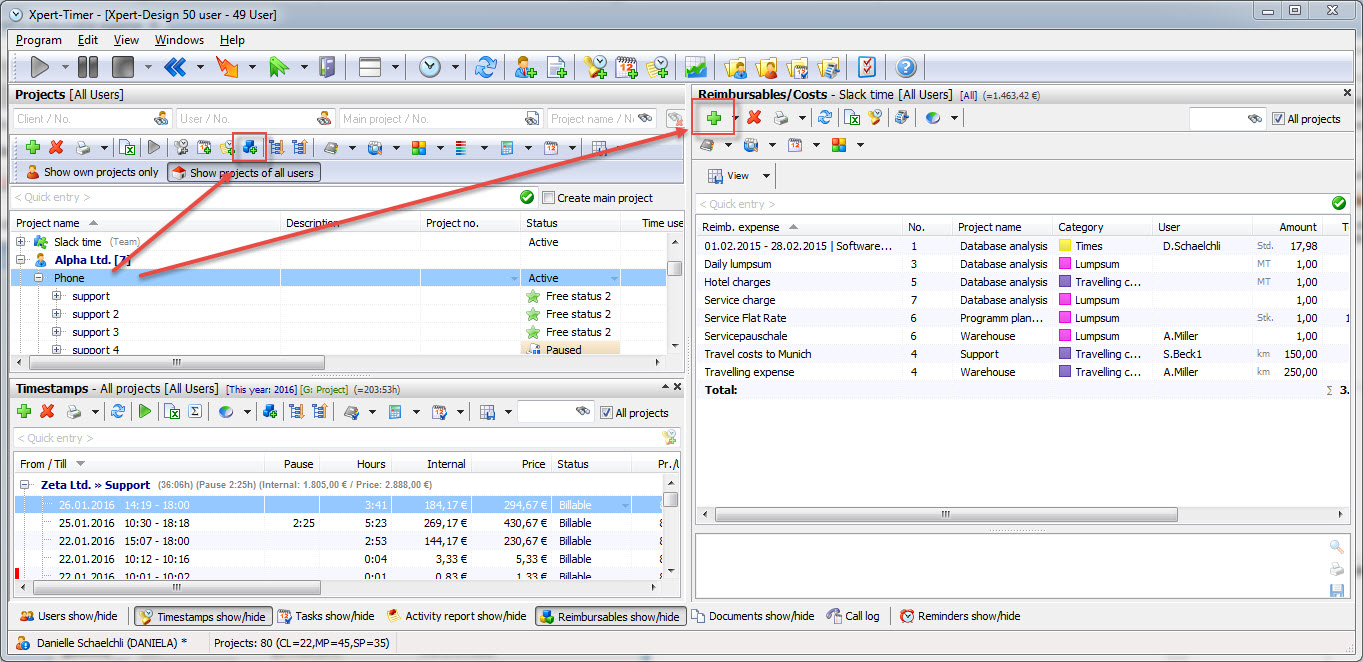Click the green plus in Reimbursables toolbar
The height and width of the screenshot is (662, 1363).
coord(714,118)
